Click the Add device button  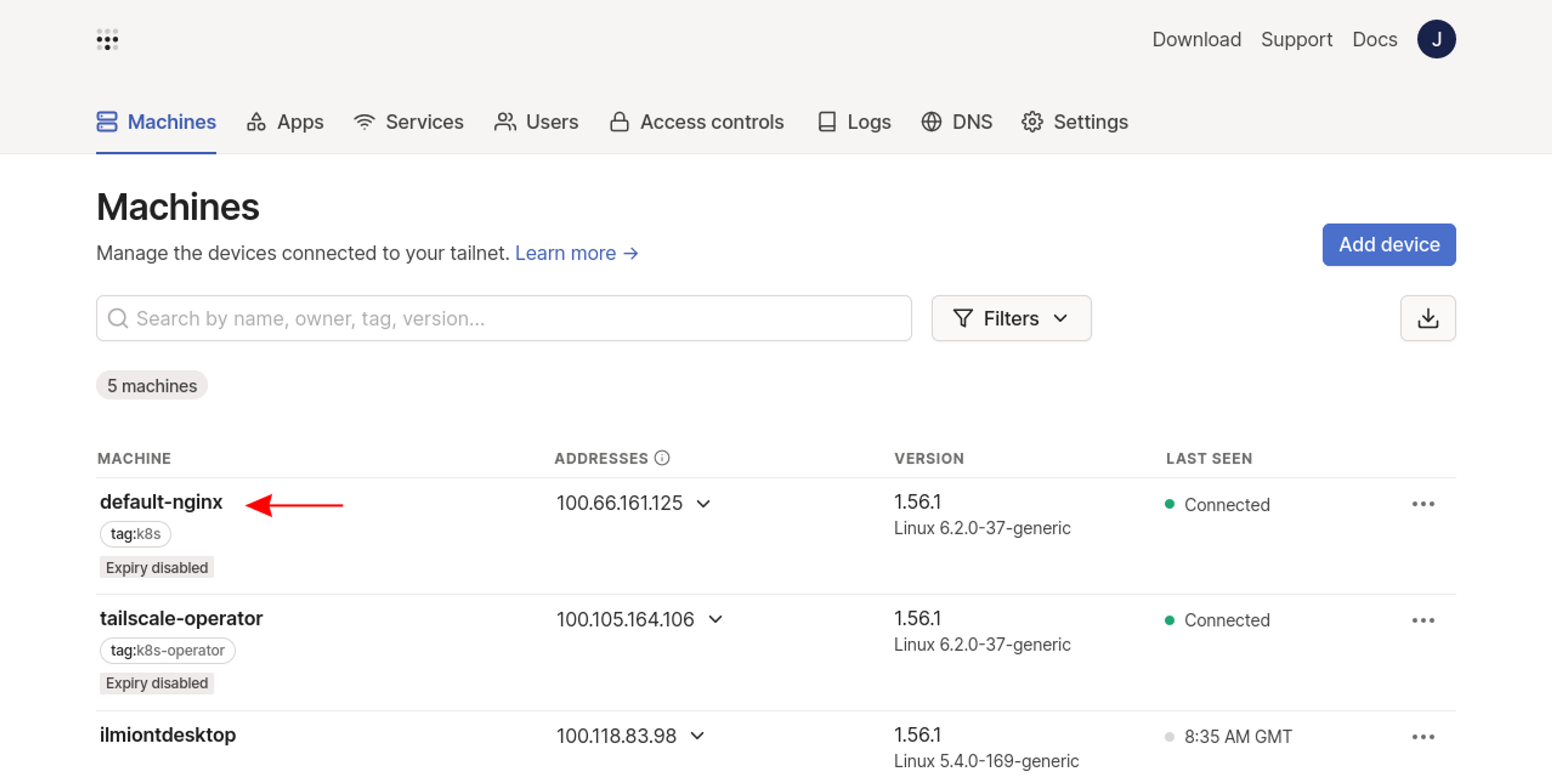1388,244
